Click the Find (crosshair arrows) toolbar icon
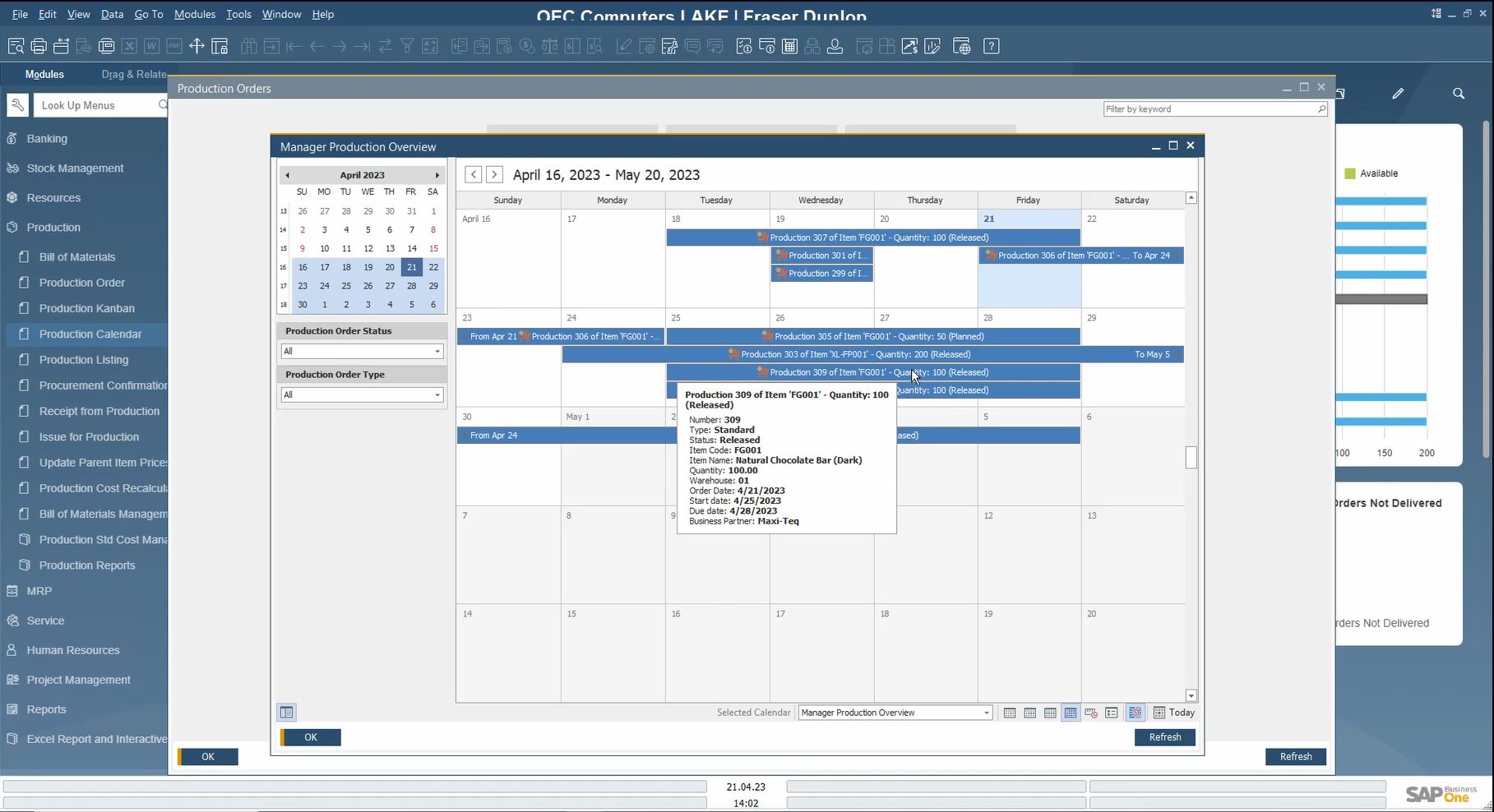Viewport: 1494px width, 812px height. (197, 46)
